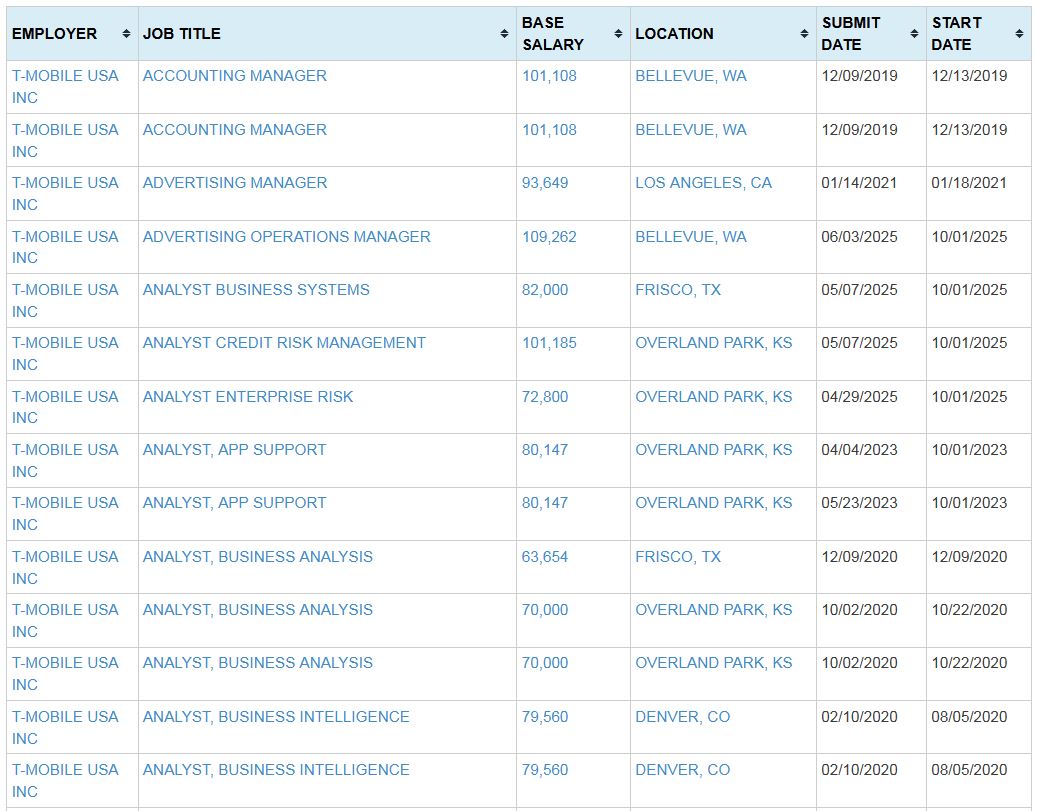Screen dimensions: 1037x811
Task: Open Analyst Enterprise Risk job link
Action: pyautogui.click(x=248, y=397)
